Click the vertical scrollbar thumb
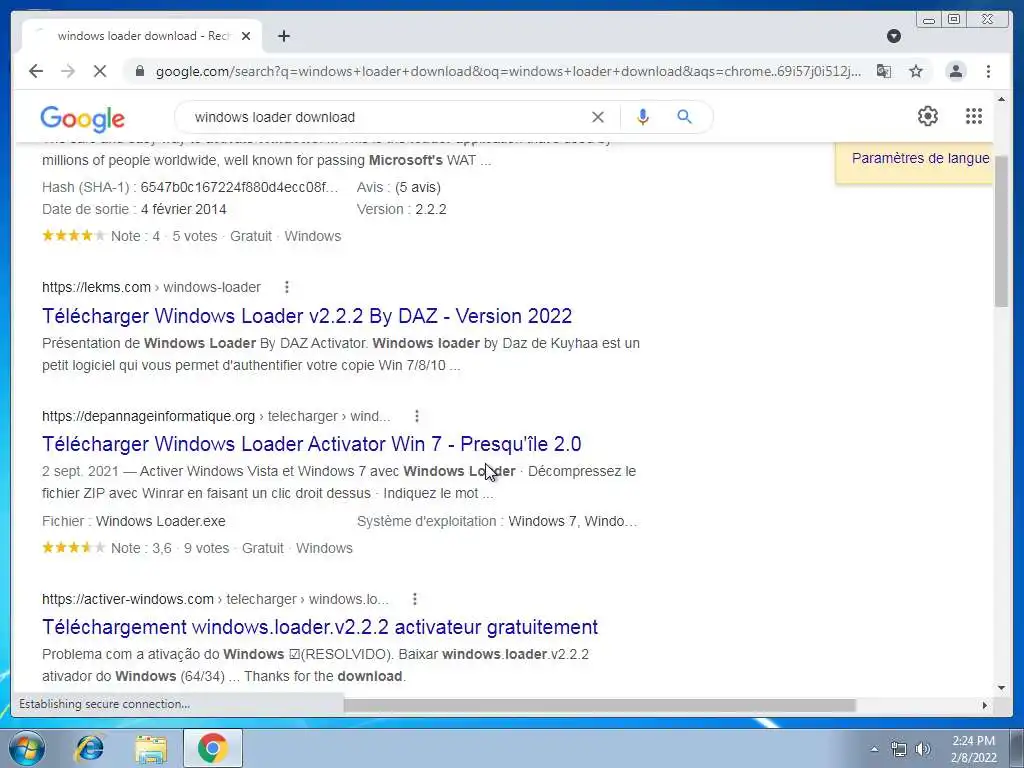 [1002, 231]
